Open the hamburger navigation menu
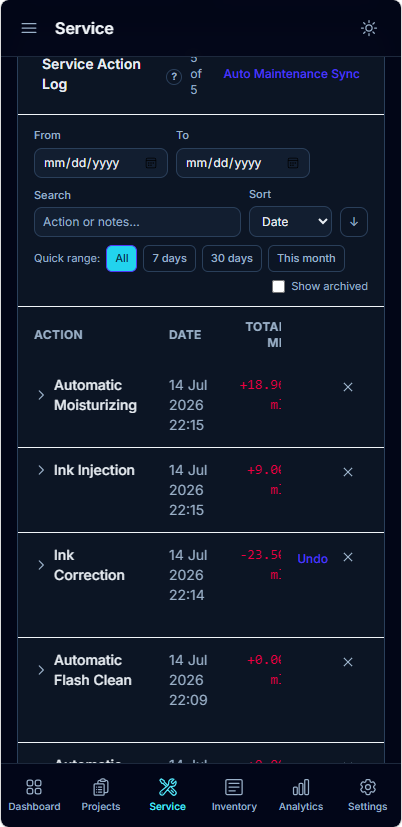Screen dimensions: 402x827 click(x=29, y=28)
